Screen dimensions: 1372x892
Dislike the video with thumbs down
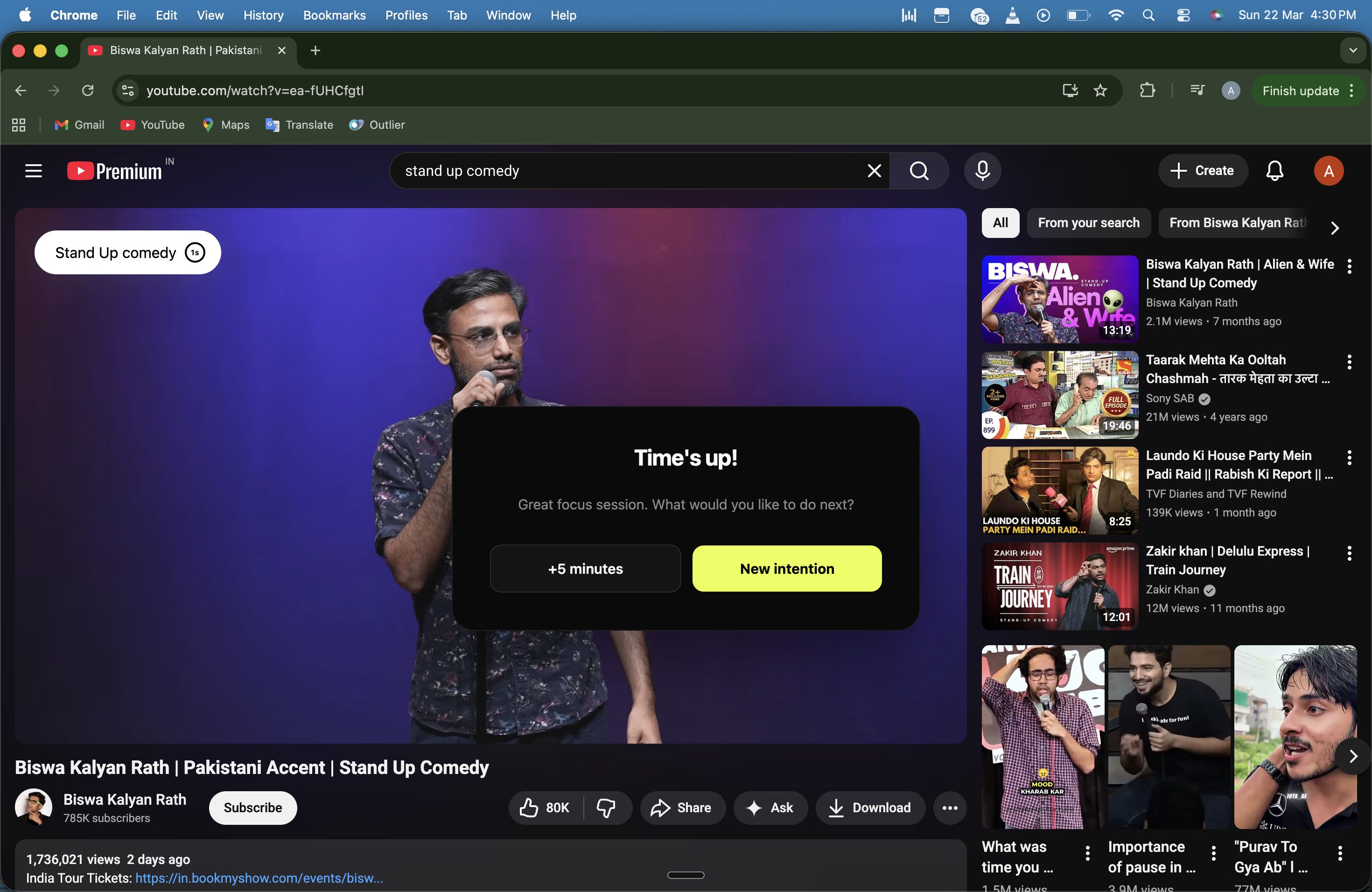(606, 807)
